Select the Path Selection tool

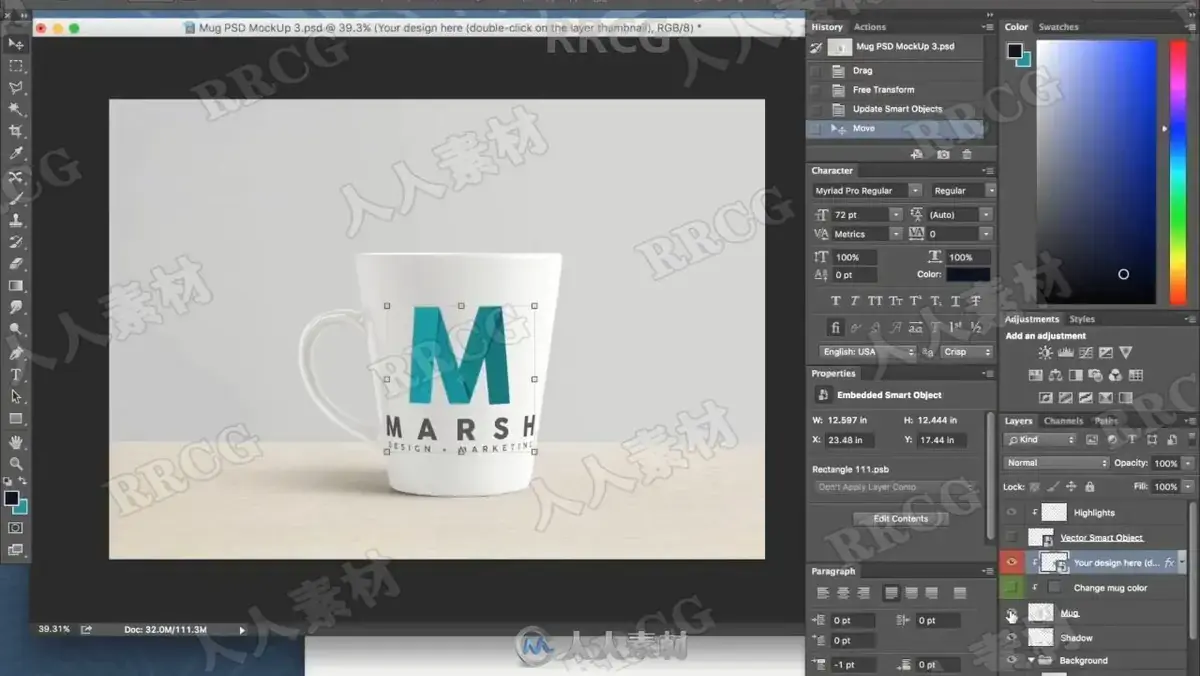tap(16, 397)
